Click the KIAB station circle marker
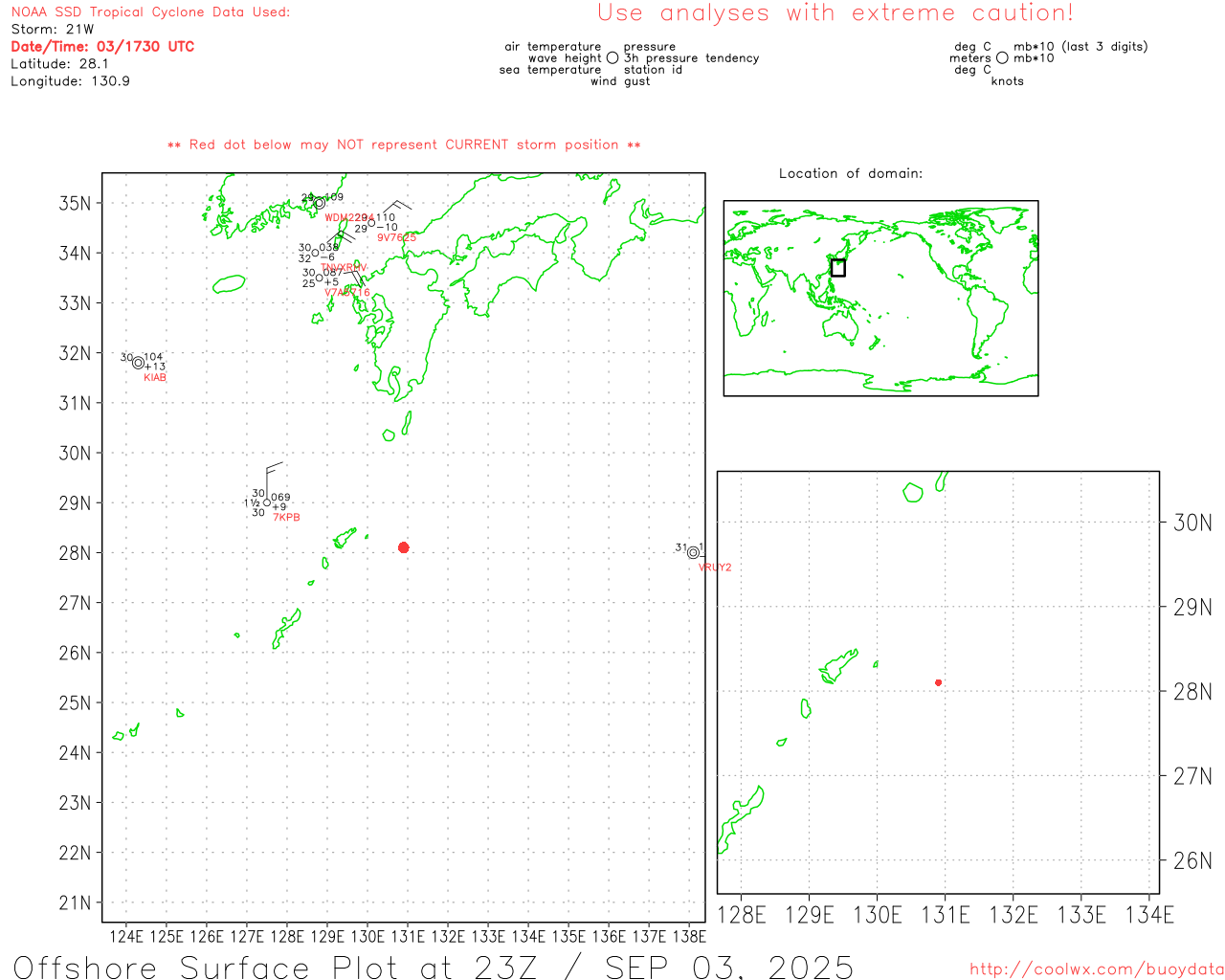The height and width of the screenshot is (980, 1225). coord(138,363)
